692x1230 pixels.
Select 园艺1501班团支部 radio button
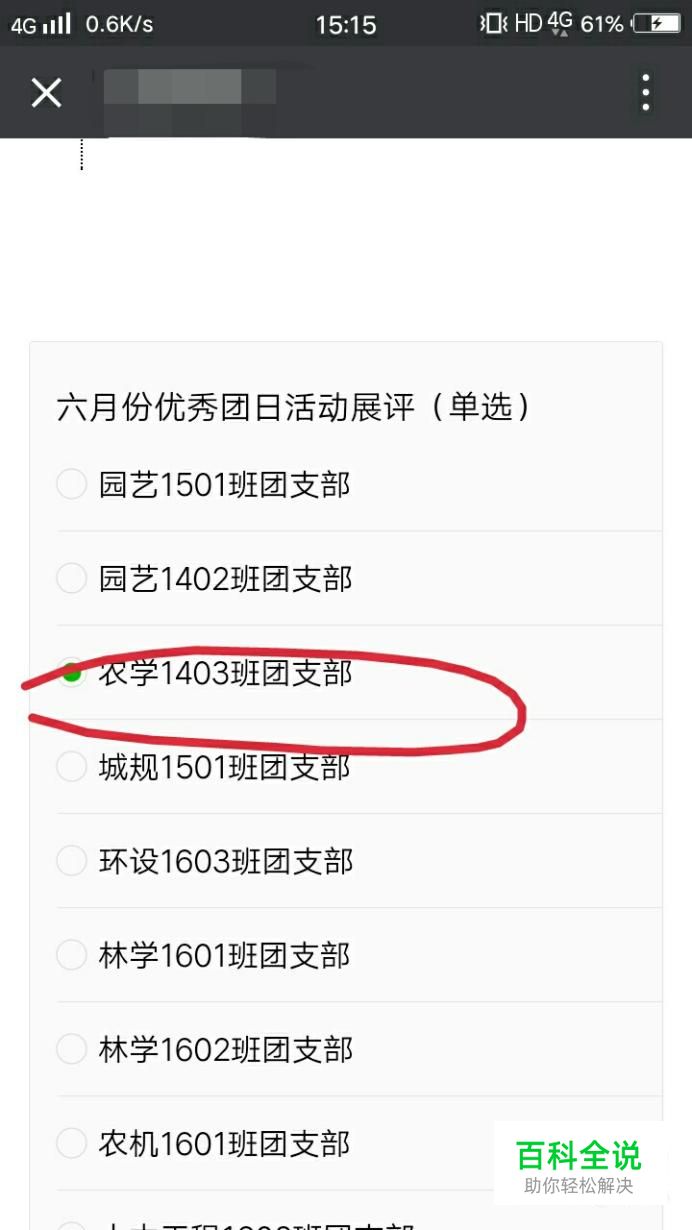(x=71, y=485)
